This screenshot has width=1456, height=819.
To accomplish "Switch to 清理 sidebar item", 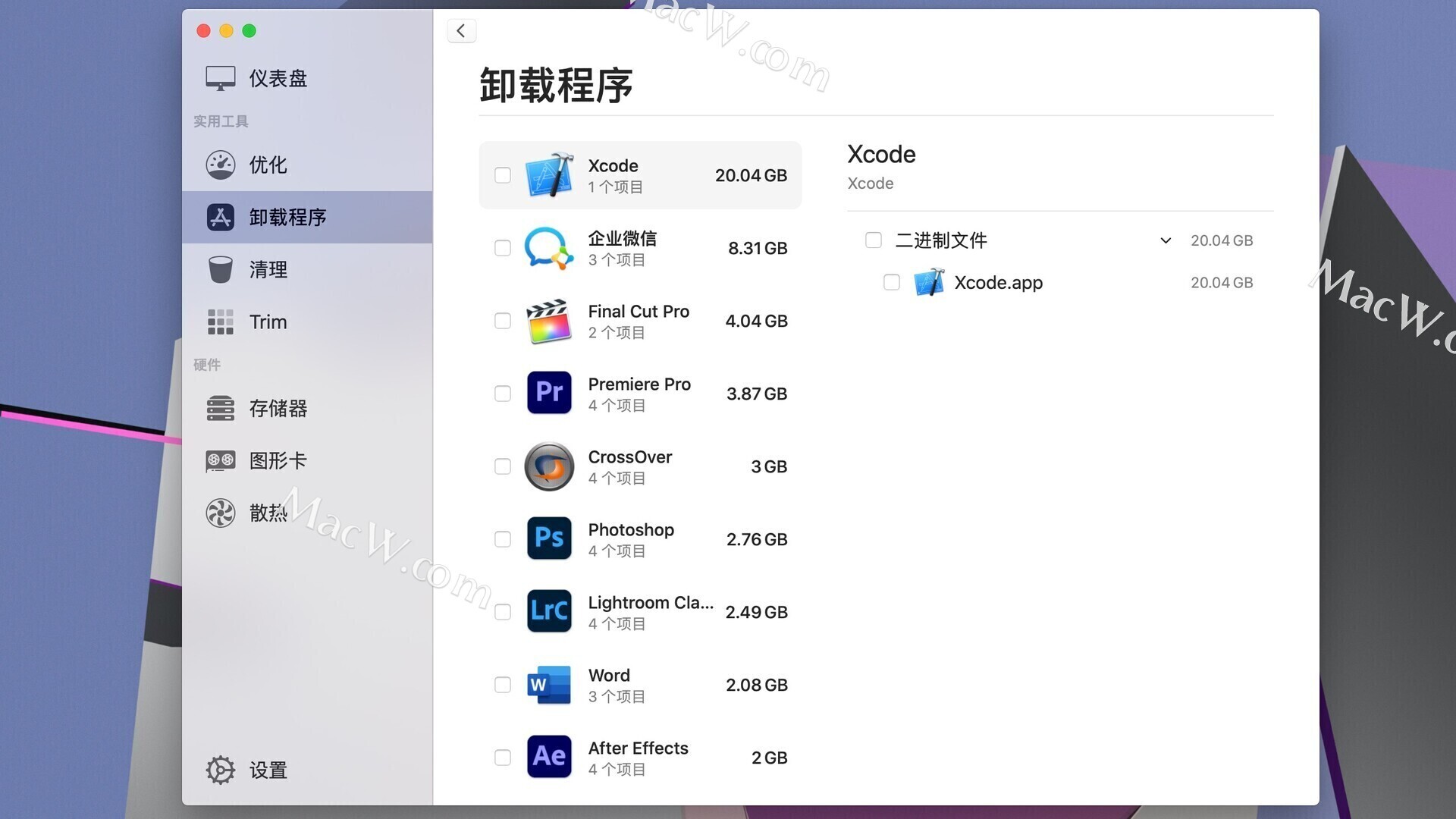I will tap(307, 269).
